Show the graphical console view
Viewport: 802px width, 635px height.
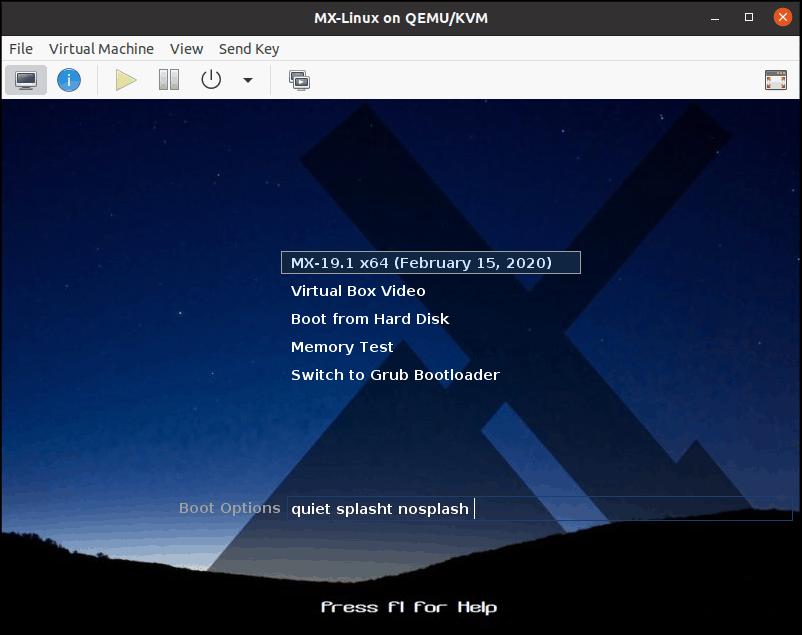[26, 80]
